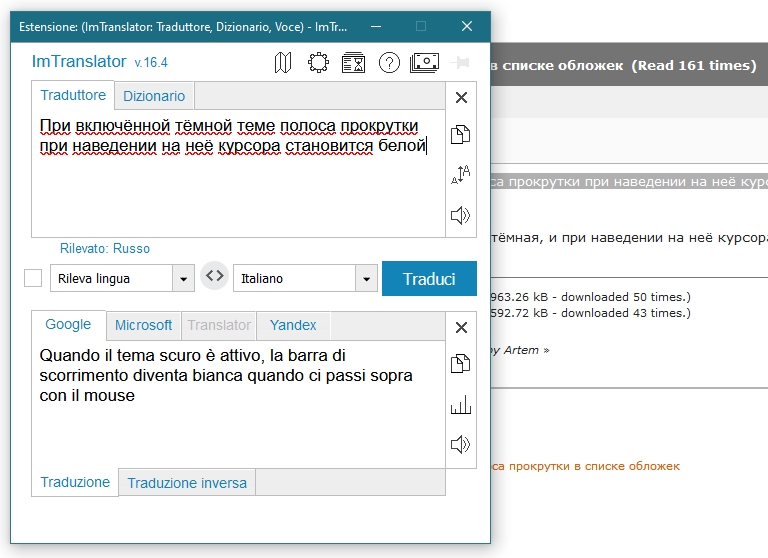768x558 pixels.
Task: Listen to the Italian translation
Action: (x=460, y=444)
